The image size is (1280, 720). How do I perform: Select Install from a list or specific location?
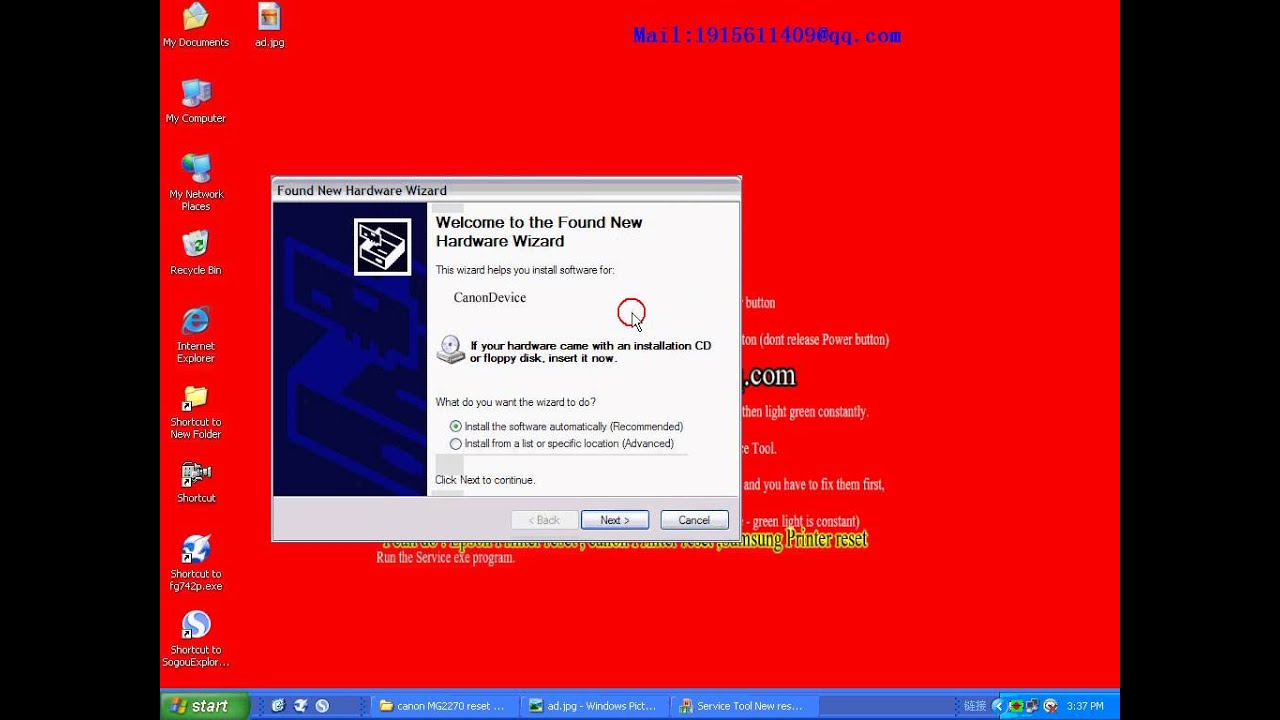point(562,443)
